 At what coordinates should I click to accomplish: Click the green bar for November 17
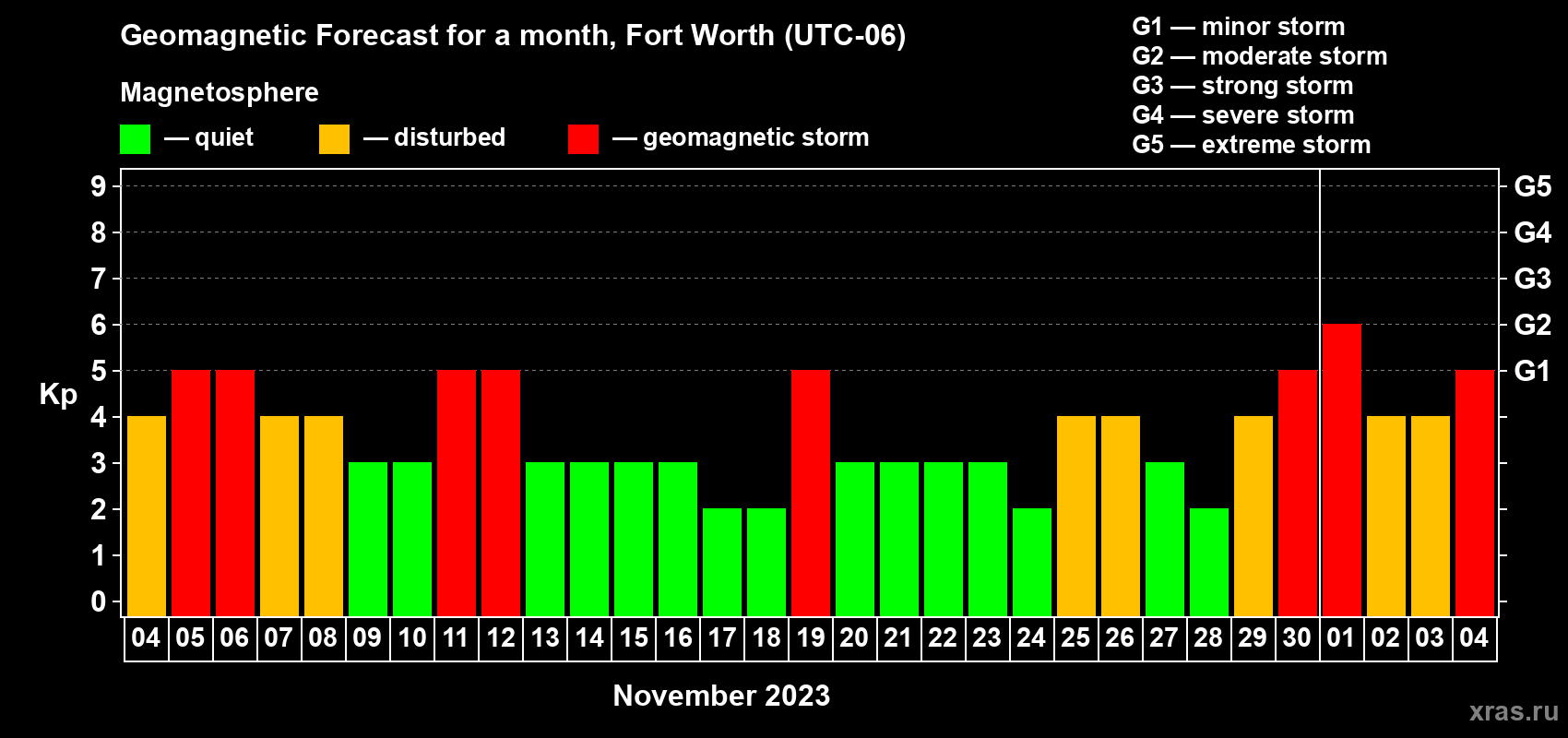[x=722, y=563]
